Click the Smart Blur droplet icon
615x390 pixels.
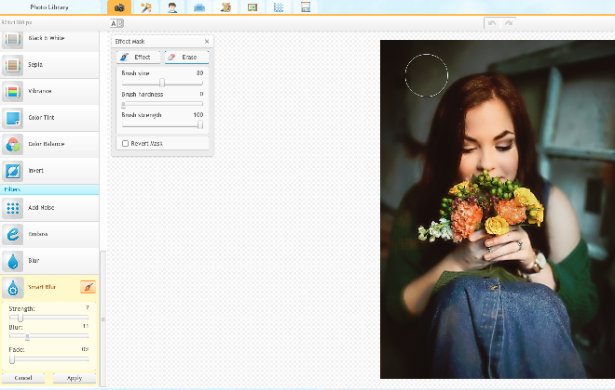pyautogui.click(x=13, y=288)
